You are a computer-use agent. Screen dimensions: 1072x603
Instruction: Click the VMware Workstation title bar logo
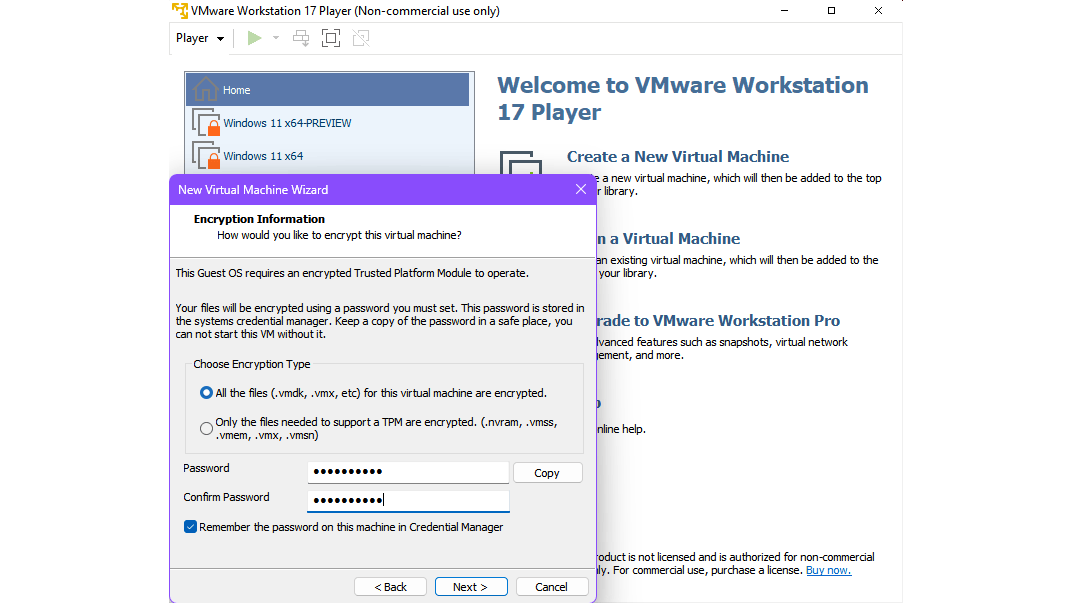pos(180,11)
